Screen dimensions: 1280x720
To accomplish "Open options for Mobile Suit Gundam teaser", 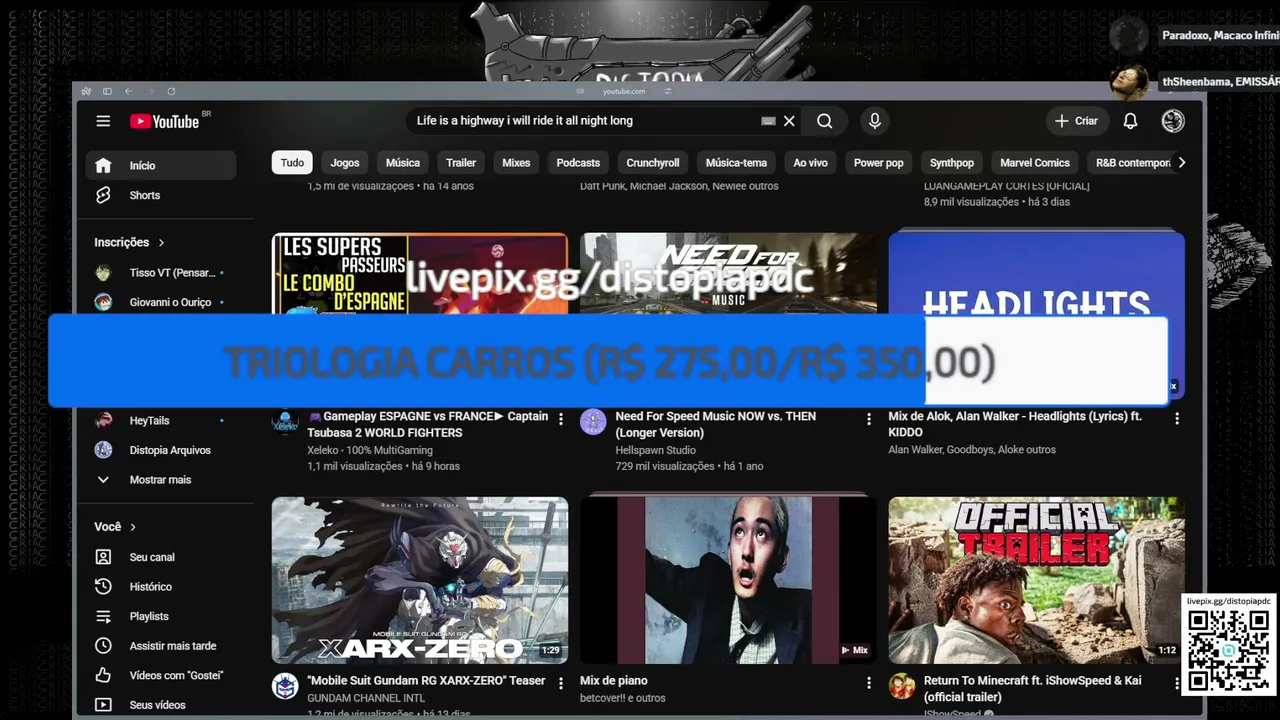I will [x=560, y=683].
